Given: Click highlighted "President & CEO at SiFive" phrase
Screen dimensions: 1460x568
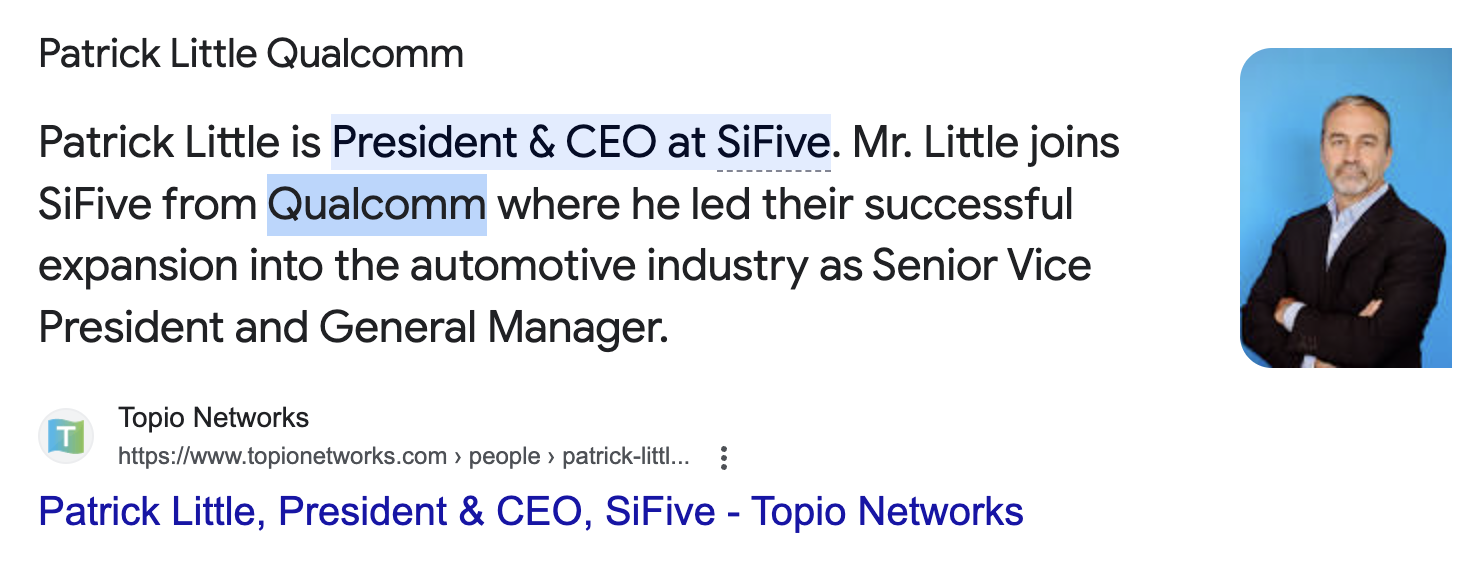Looking at the screenshot, I should pos(580,143).
